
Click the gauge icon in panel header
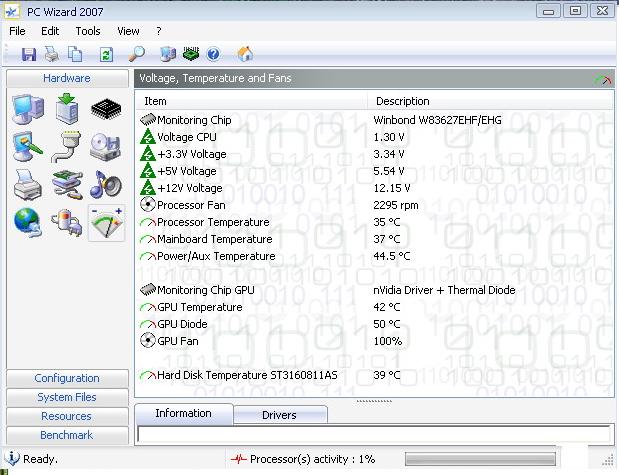602,79
